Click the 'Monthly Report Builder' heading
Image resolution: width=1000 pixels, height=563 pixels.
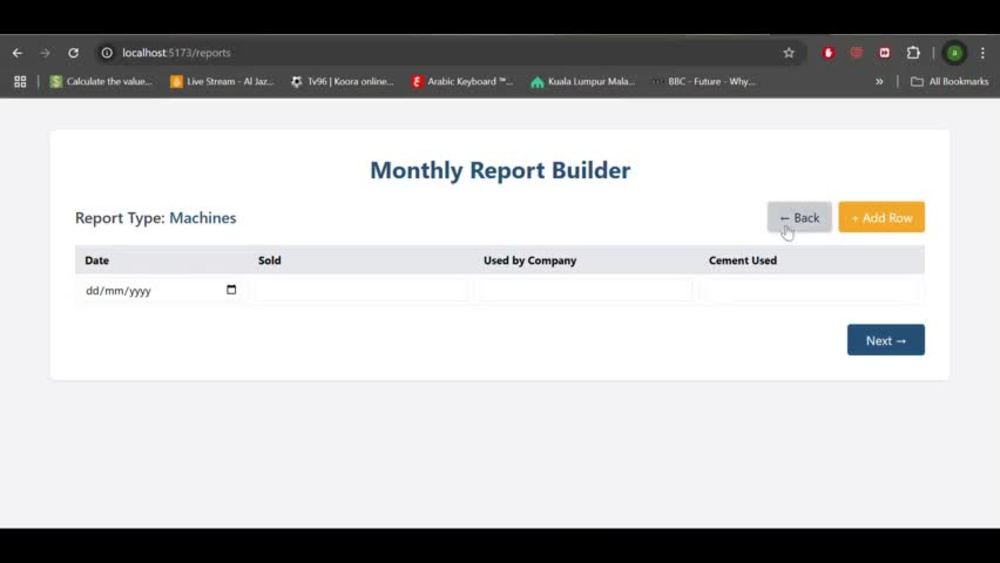point(500,170)
